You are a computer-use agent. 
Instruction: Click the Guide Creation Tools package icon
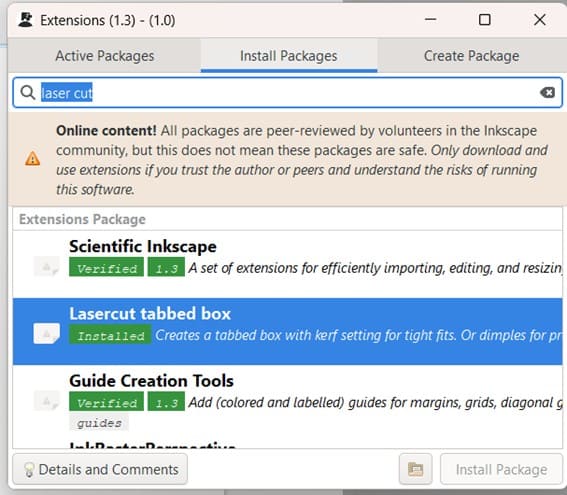pos(46,401)
